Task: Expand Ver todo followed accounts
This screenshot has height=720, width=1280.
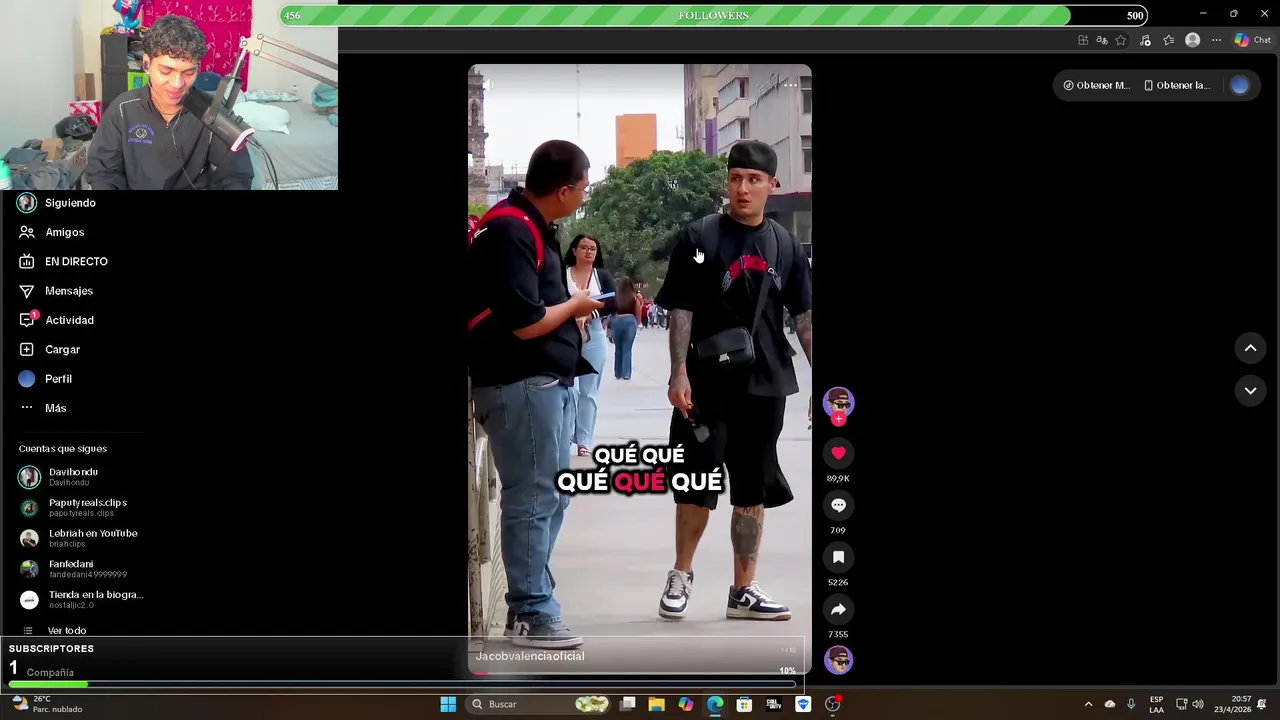Action: coord(54,631)
